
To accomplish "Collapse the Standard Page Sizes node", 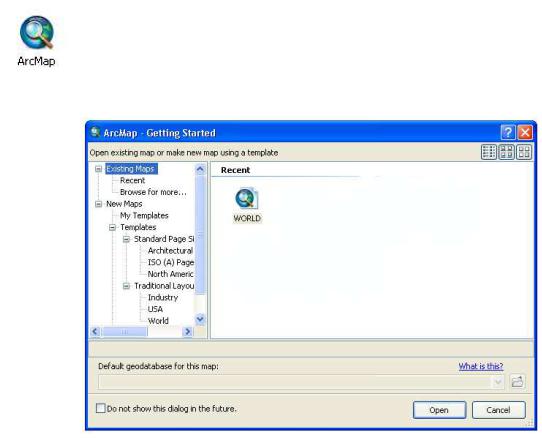I will pos(127,239).
